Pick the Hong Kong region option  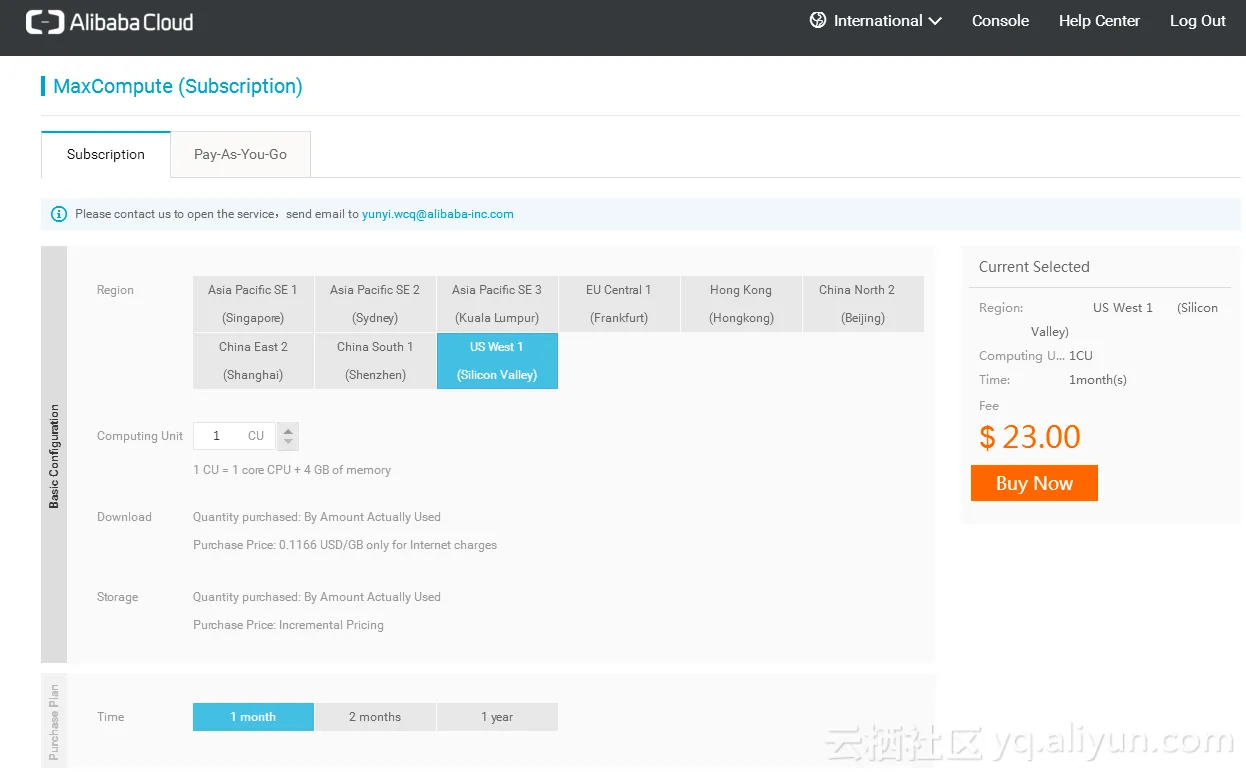[741, 304]
